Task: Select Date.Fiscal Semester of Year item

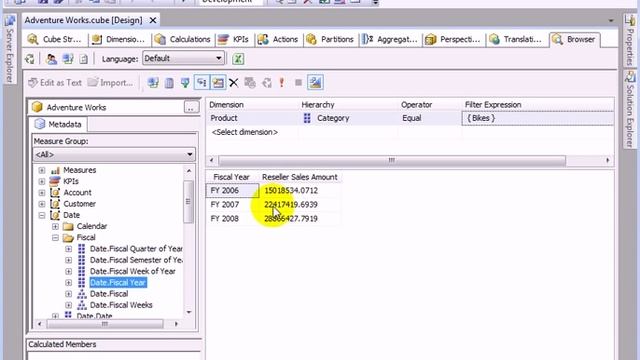Action: [x=136, y=260]
